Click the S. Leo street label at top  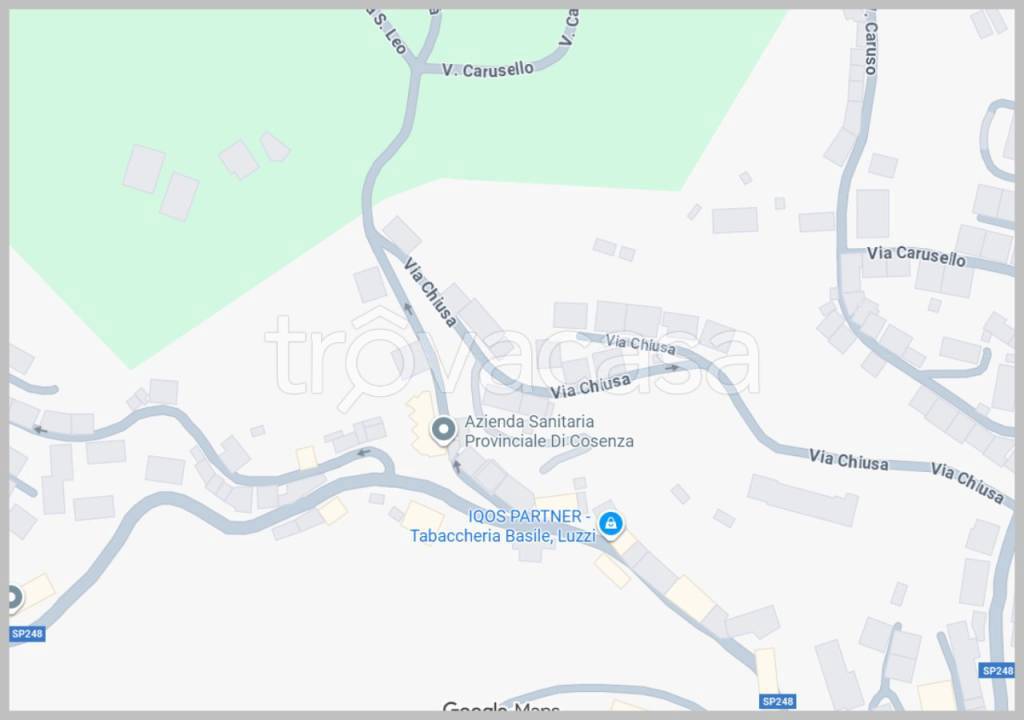(x=389, y=31)
